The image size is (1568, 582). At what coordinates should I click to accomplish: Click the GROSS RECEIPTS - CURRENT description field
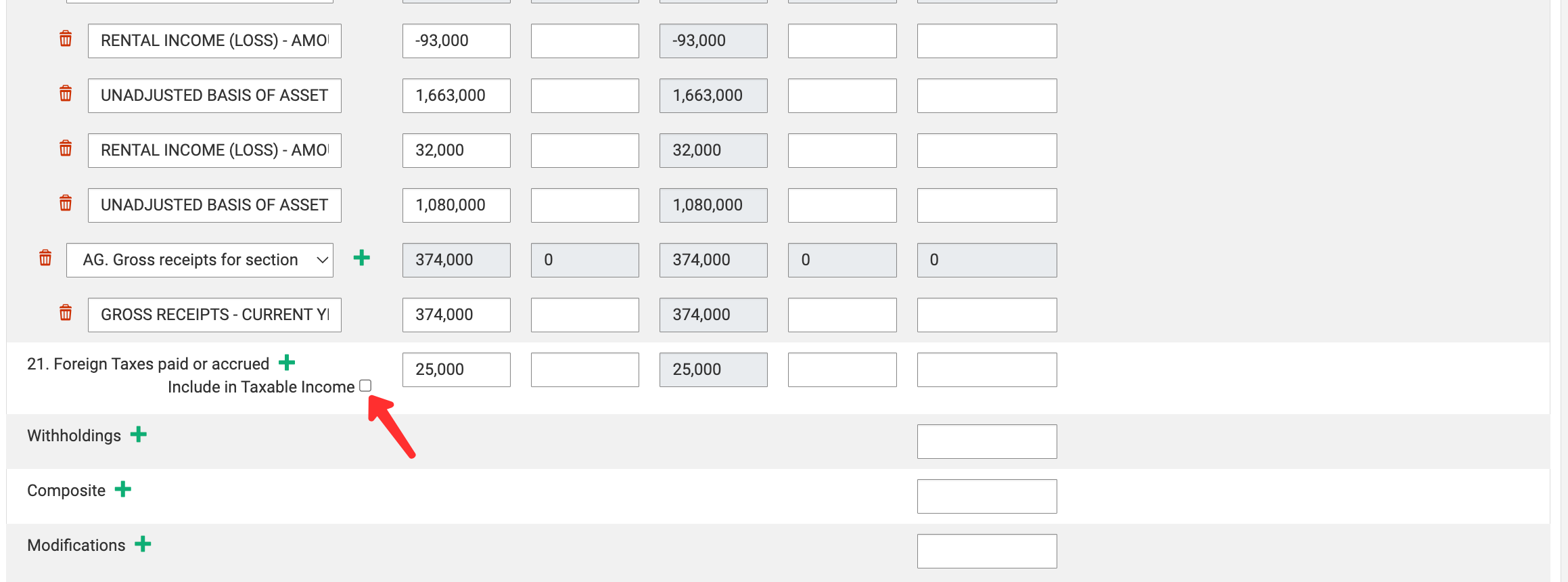click(214, 315)
